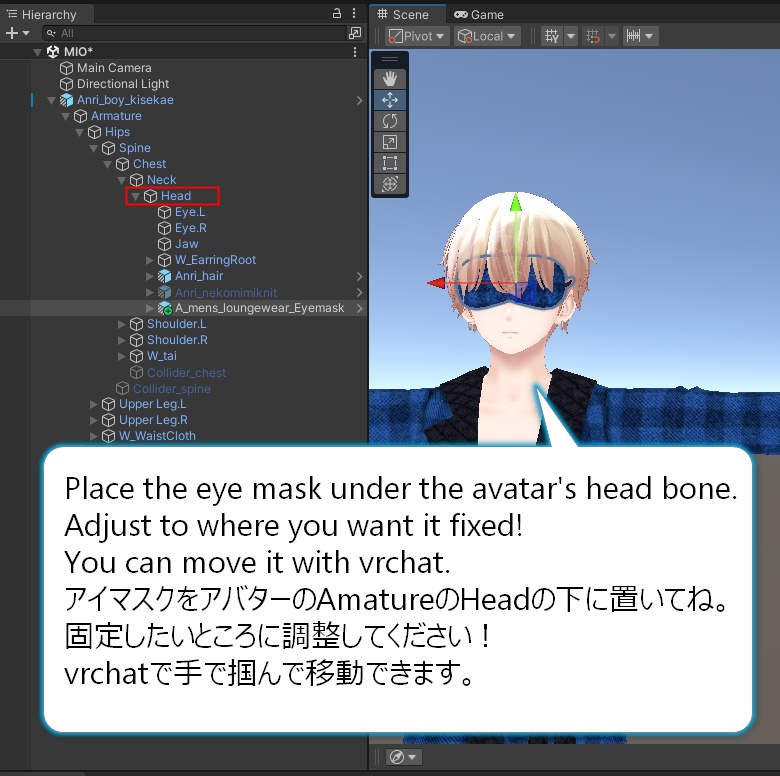Select the A_mens_loungewear_Eyemask prefab icon
Viewport: 780px width, 776px height.
point(165,308)
